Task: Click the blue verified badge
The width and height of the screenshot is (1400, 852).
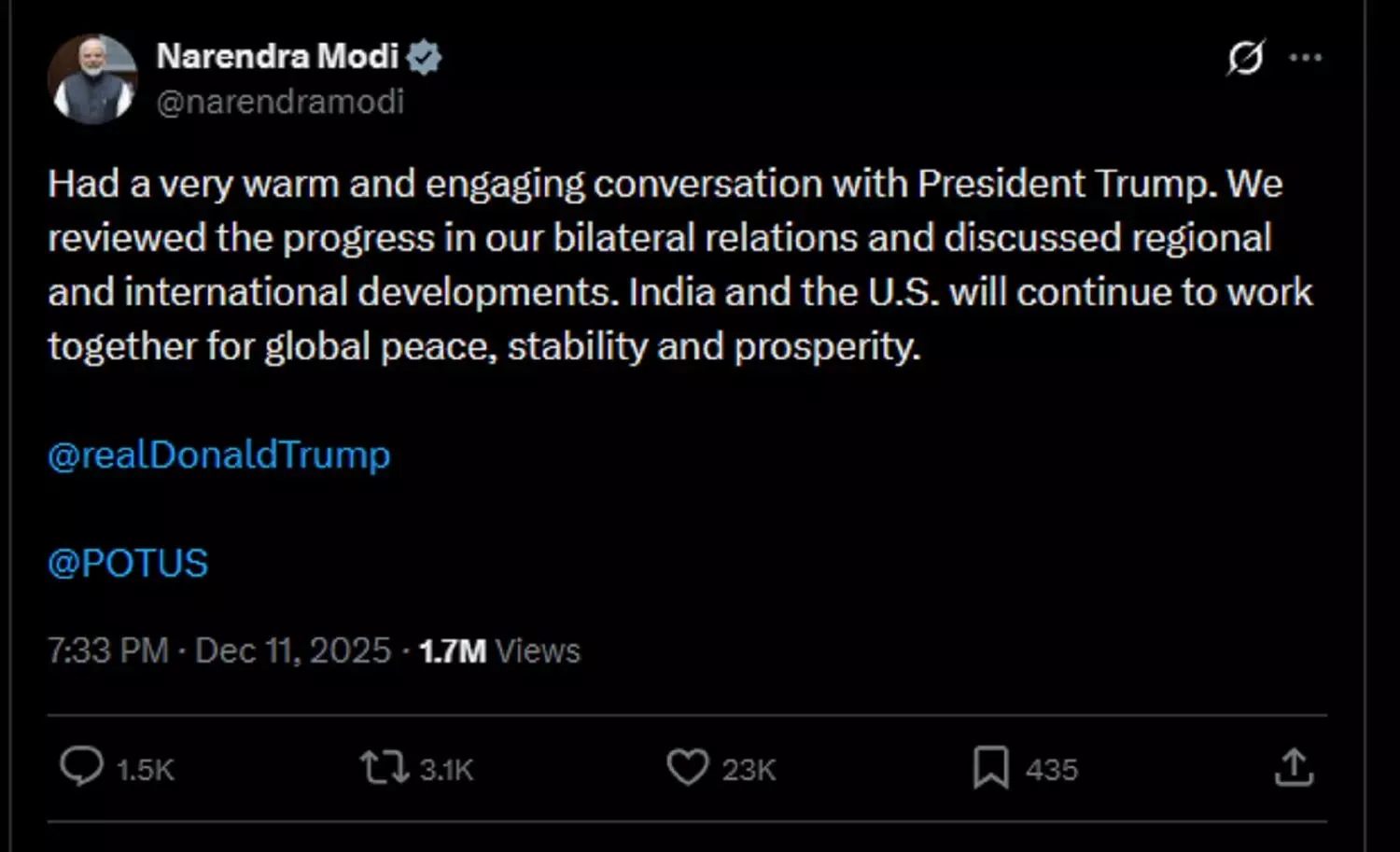Action: click(425, 58)
